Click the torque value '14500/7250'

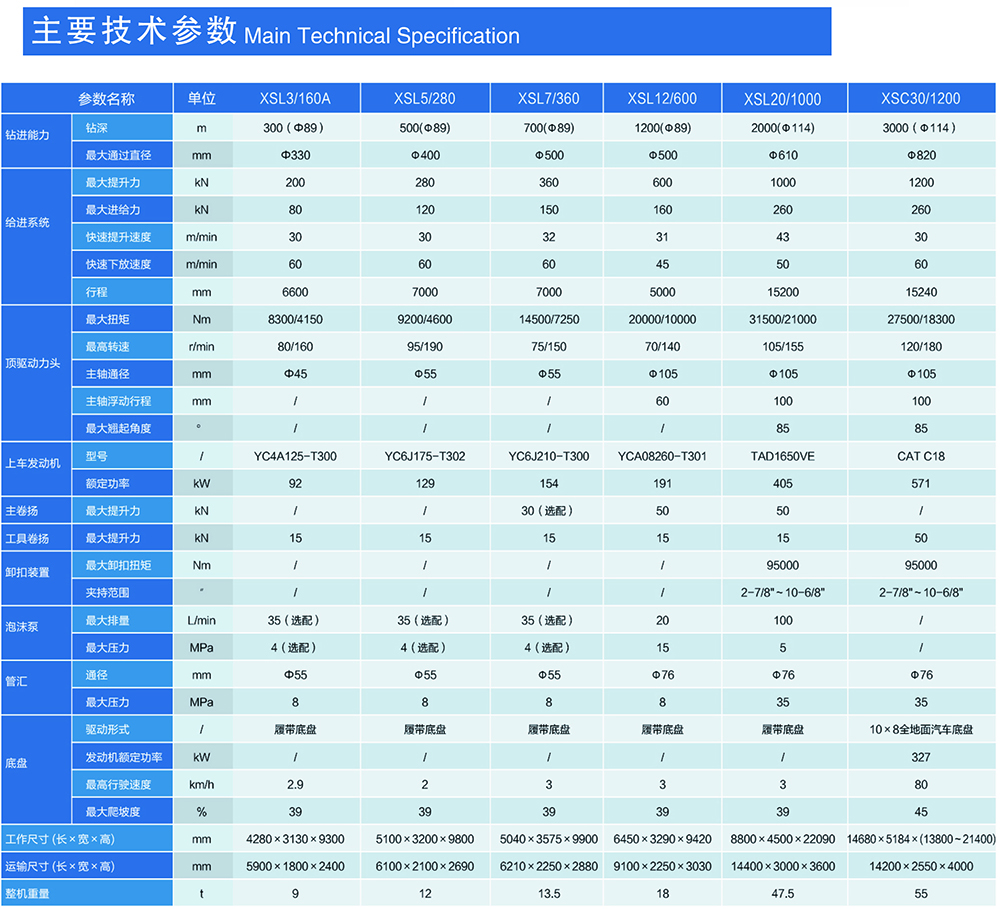click(x=549, y=320)
